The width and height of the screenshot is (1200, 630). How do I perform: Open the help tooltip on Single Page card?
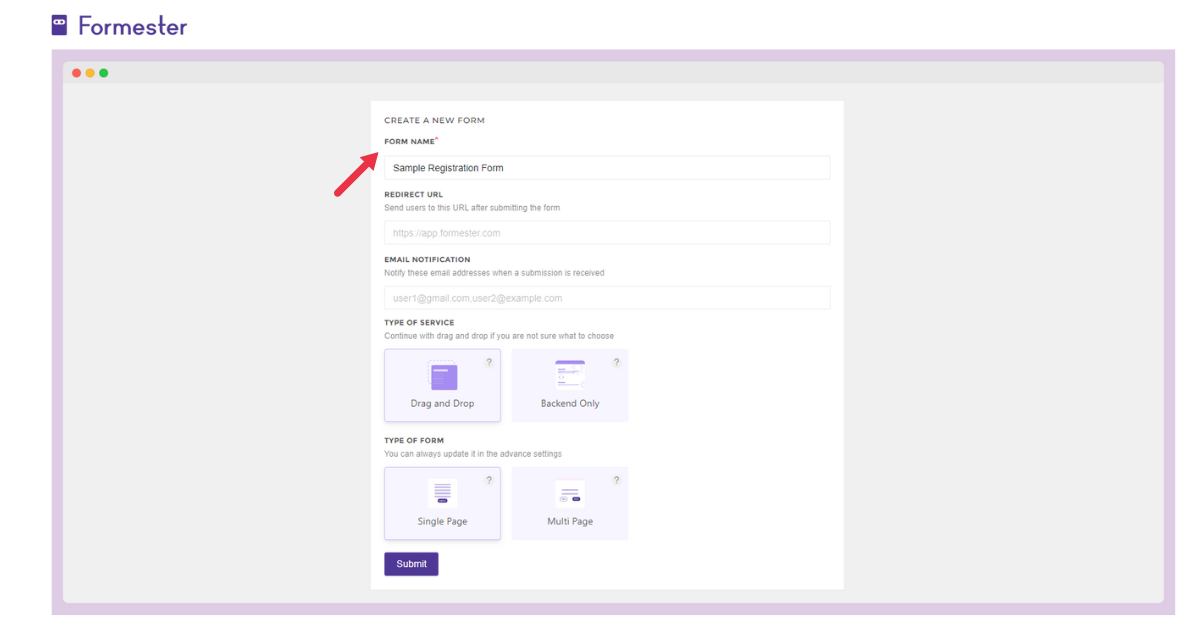[x=489, y=480]
